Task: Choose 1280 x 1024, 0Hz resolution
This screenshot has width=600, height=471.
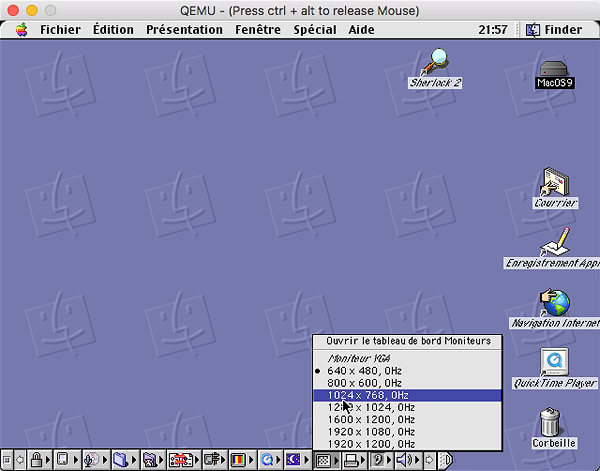Action: click(407, 407)
